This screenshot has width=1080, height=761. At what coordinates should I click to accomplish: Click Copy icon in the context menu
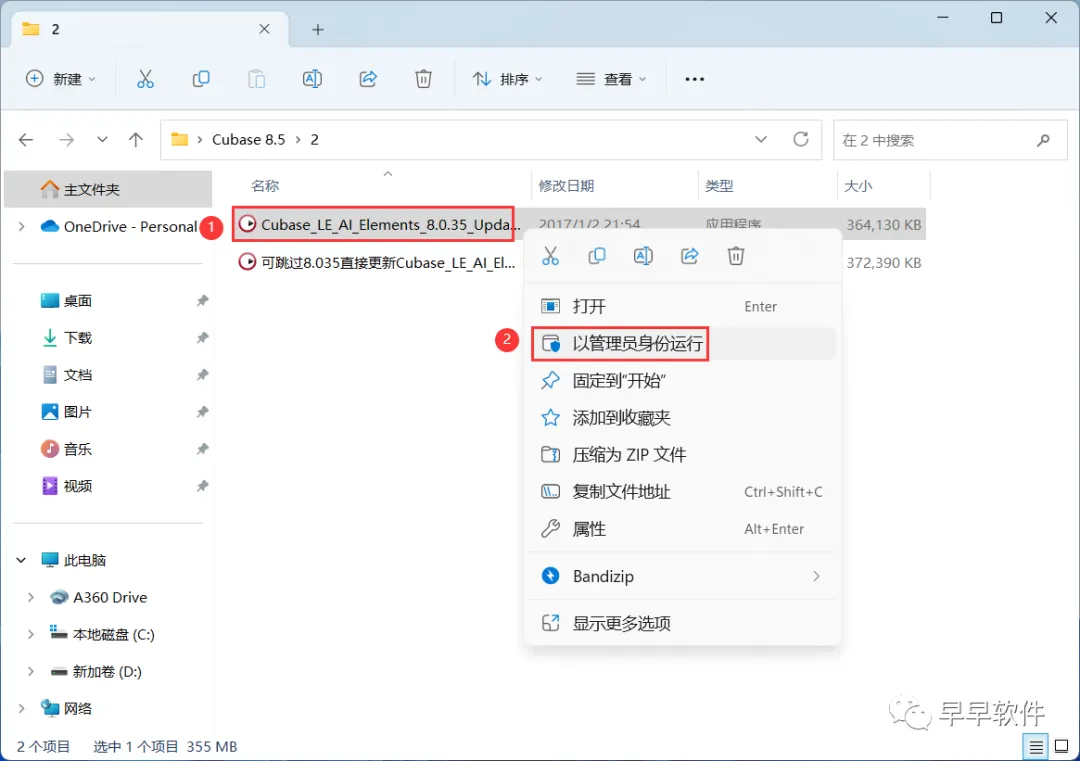pos(596,256)
